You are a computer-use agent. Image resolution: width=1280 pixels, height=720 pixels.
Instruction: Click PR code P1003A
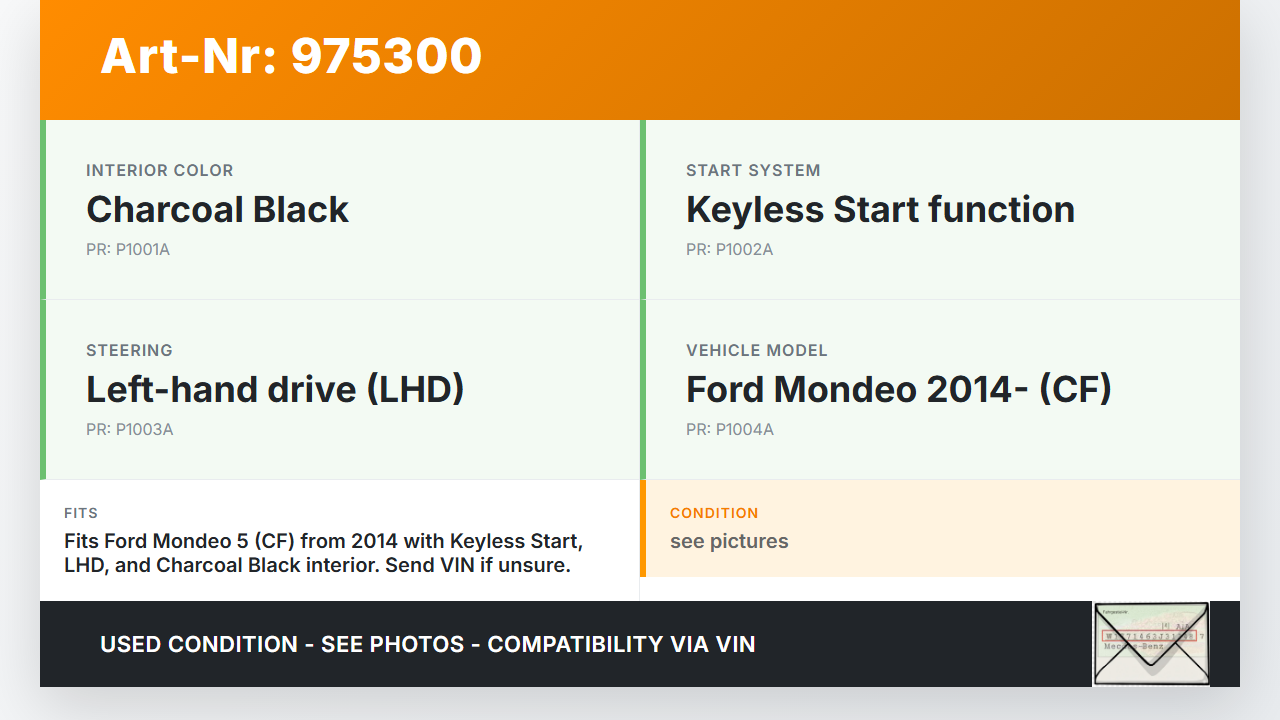coord(129,430)
